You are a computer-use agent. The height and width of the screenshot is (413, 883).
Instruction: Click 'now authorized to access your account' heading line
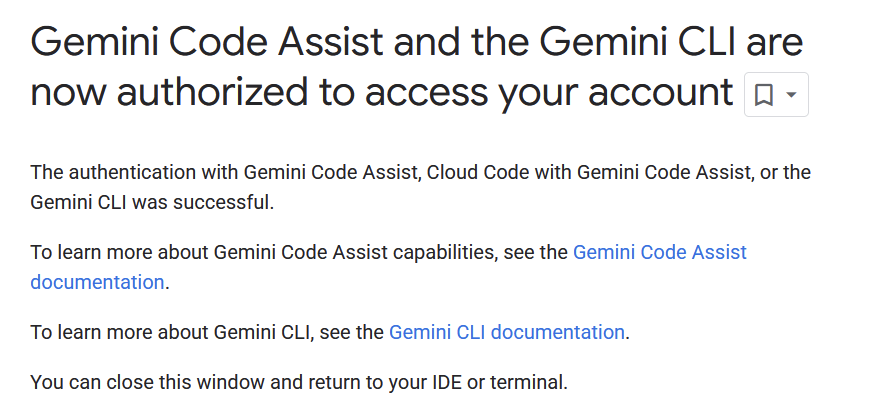[382, 93]
